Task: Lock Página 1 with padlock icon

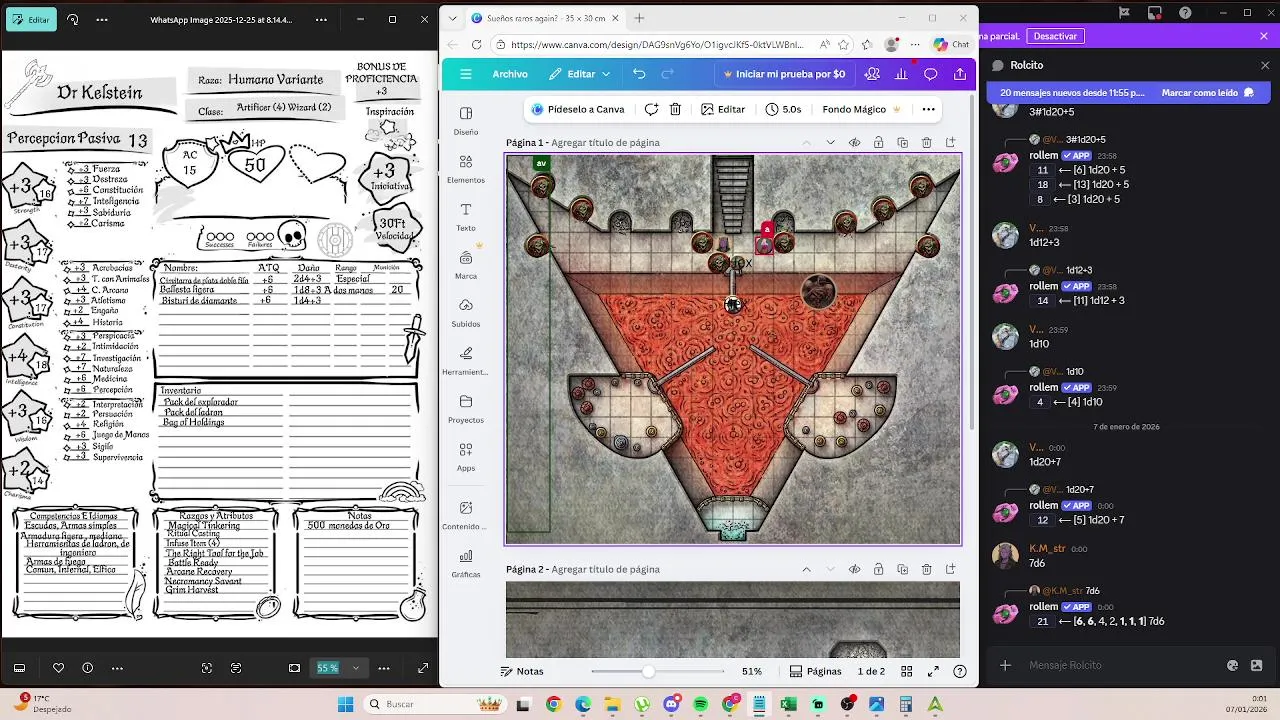Action: (x=878, y=143)
